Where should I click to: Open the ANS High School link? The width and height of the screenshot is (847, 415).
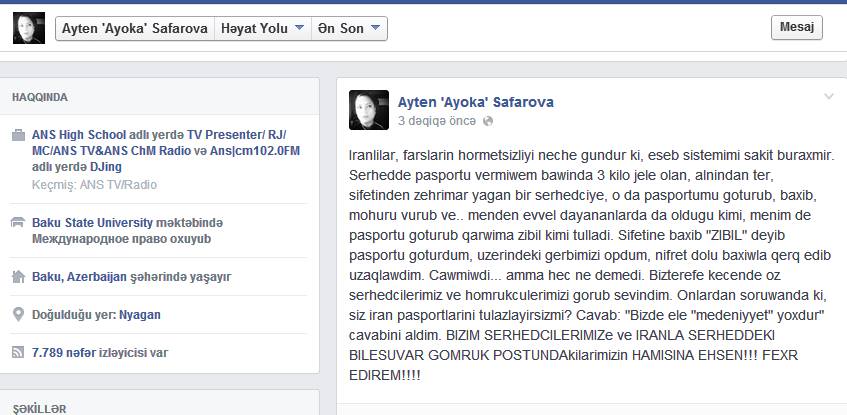[x=79, y=135]
